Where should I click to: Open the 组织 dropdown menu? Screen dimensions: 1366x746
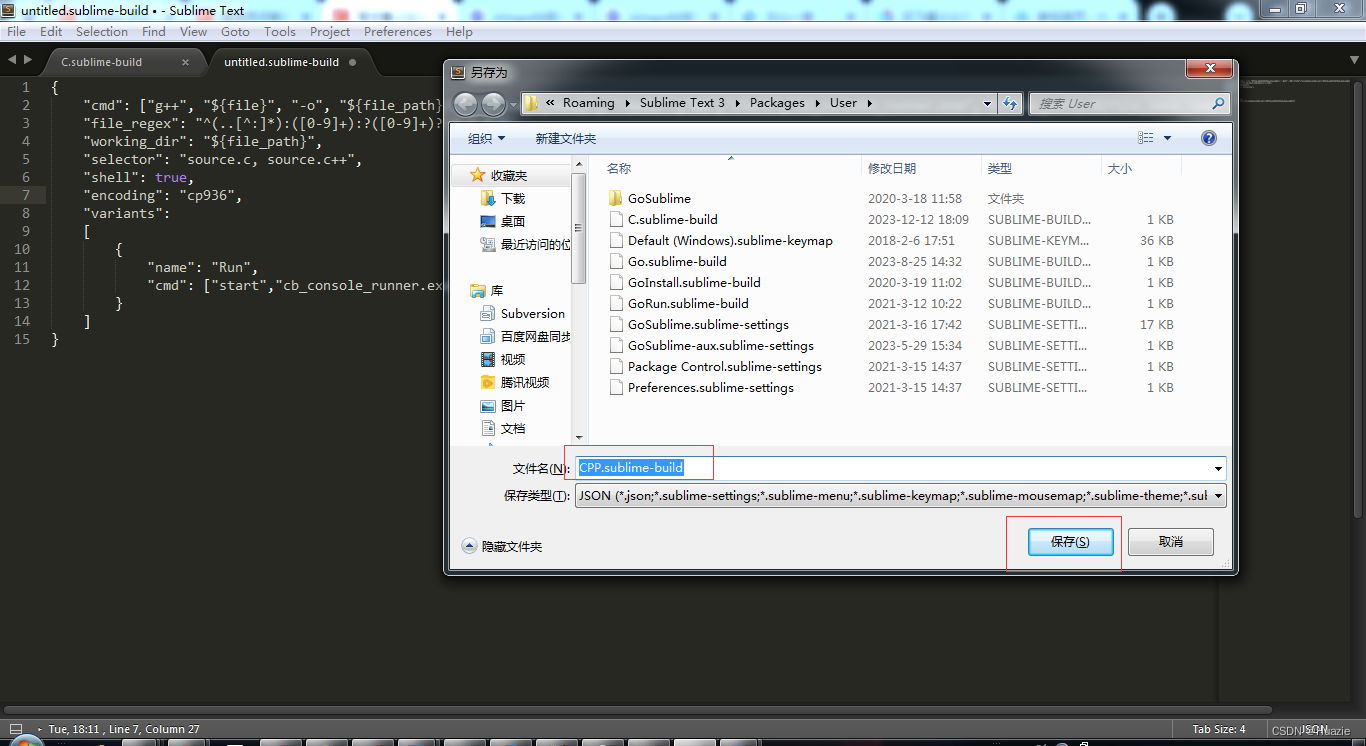click(487, 138)
